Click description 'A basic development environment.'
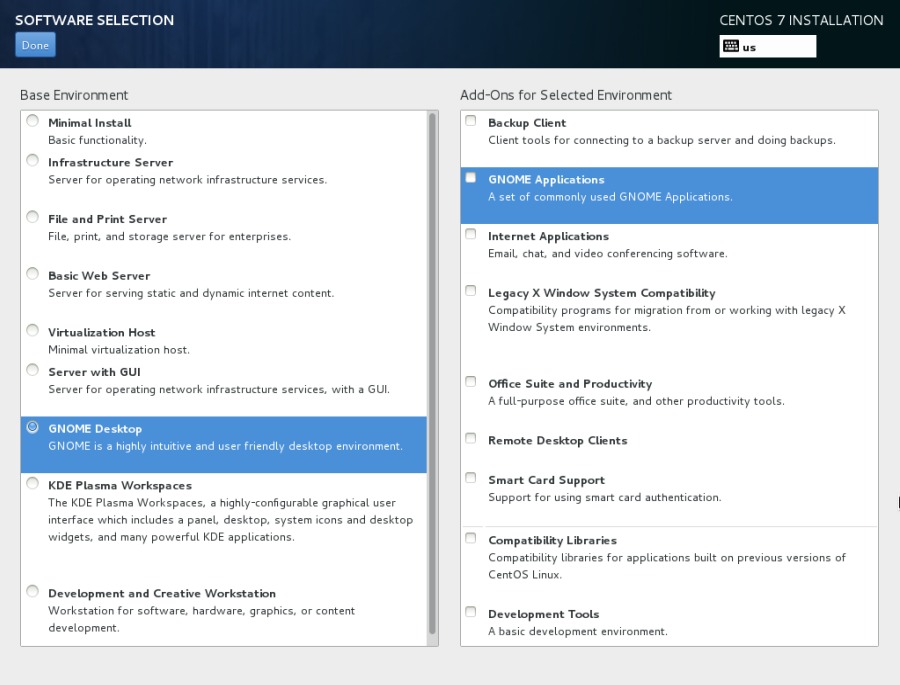900x685 pixels. point(578,631)
